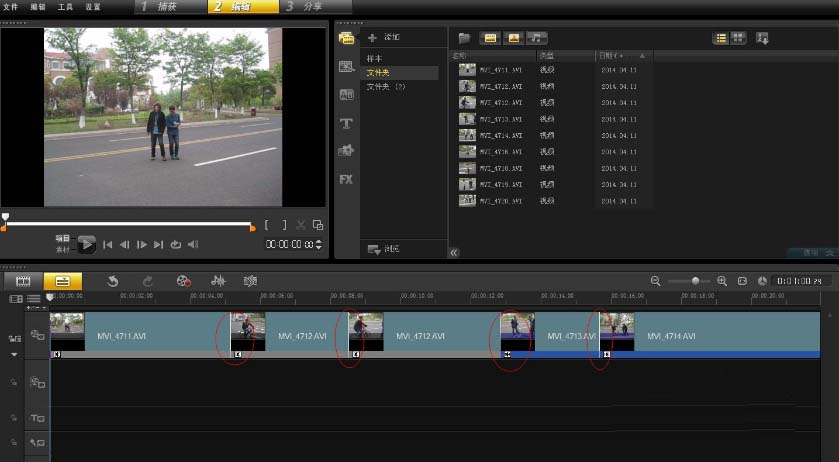The height and width of the screenshot is (462, 839).
Task: Open the Title T library icon
Action: [346, 124]
